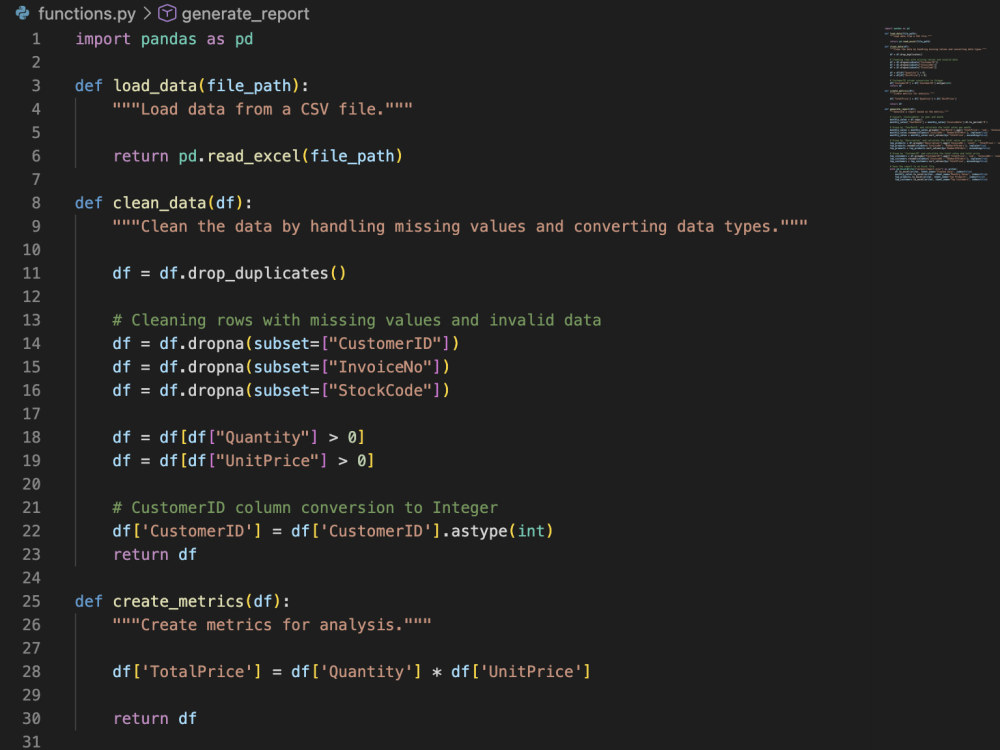Click line number 1 in the gutter
Screen dimensions: 1000x750
[36, 39]
